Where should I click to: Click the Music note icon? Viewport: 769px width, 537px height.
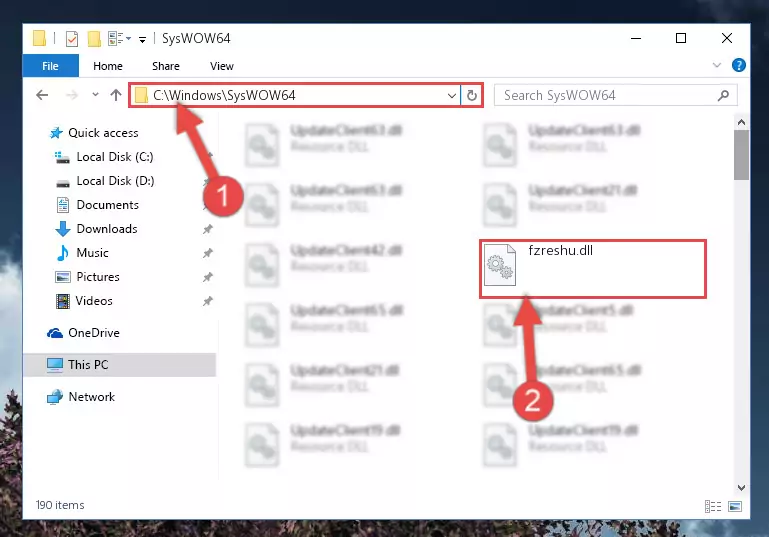(63, 253)
